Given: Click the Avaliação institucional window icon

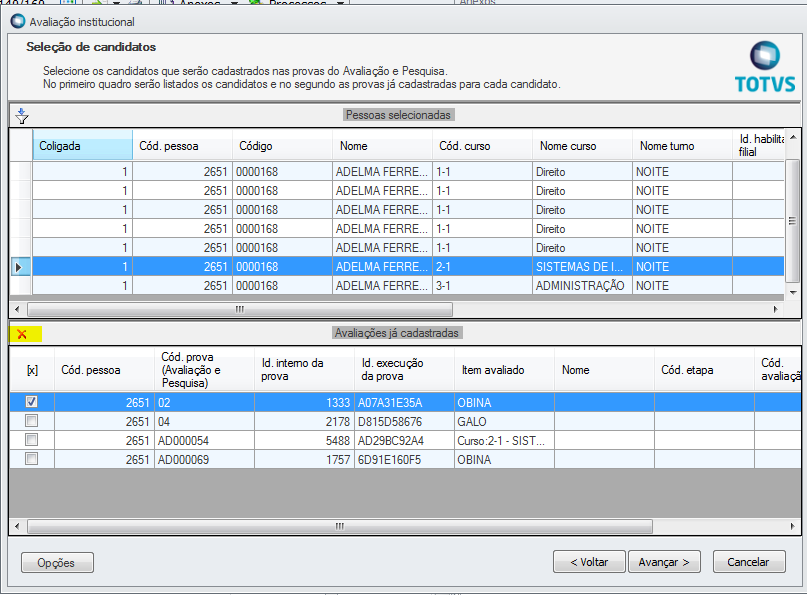Looking at the screenshot, I should (18, 22).
